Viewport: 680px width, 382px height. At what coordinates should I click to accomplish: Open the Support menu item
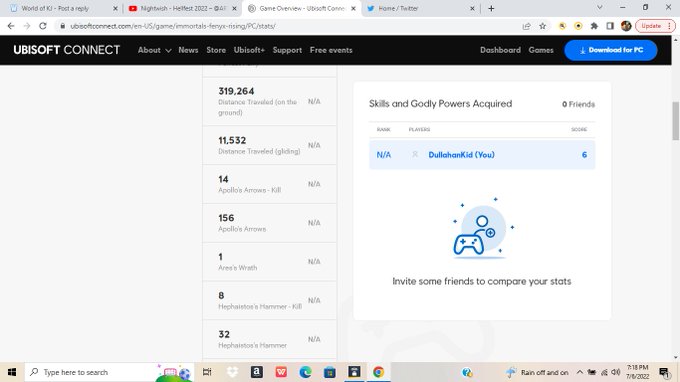[x=287, y=50]
